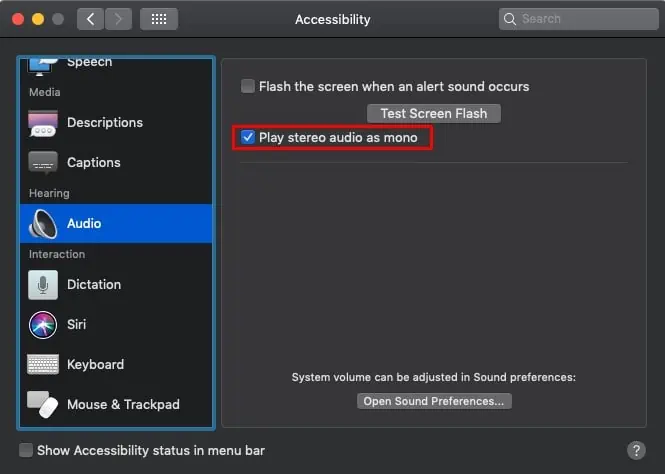Click the Speech display icon
The height and width of the screenshot is (474, 665).
click(43, 65)
